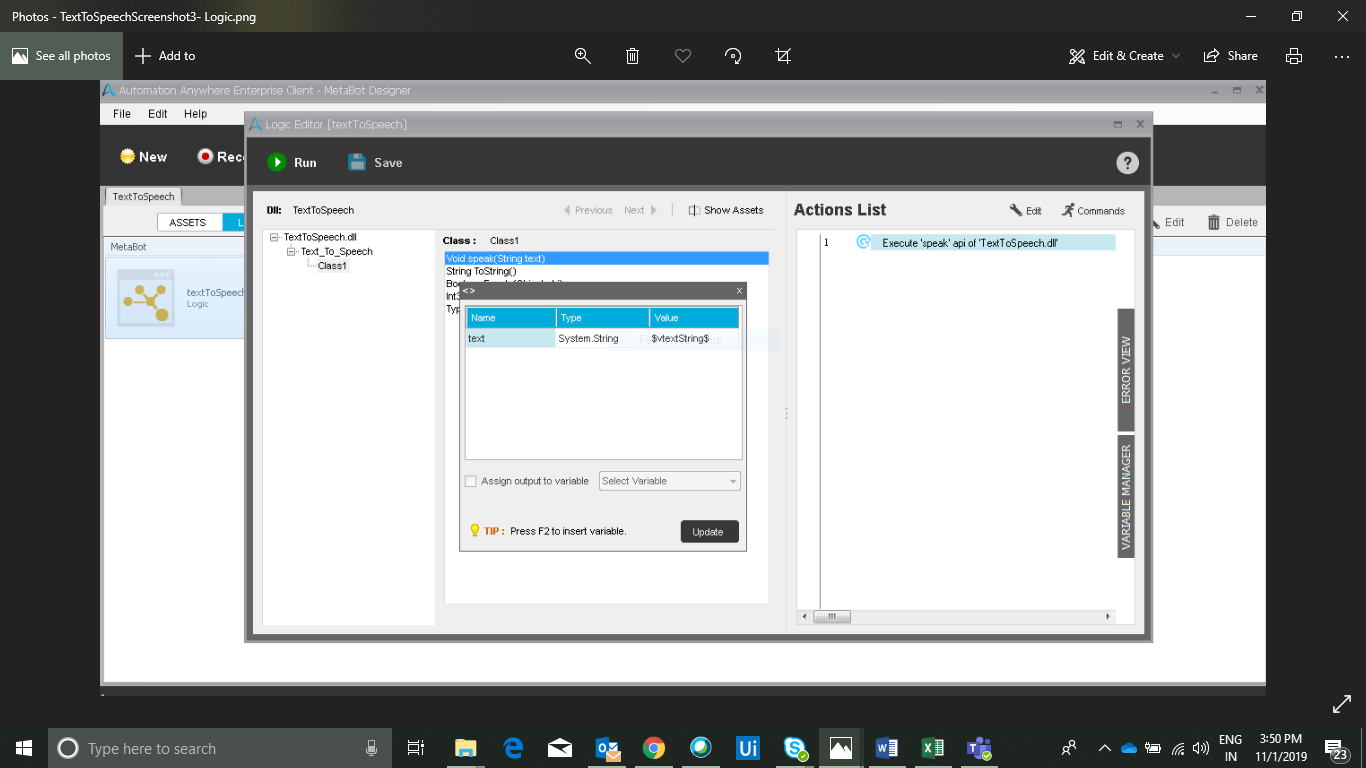
Task: Click the '$vtextString$' value cell
Action: pos(694,339)
